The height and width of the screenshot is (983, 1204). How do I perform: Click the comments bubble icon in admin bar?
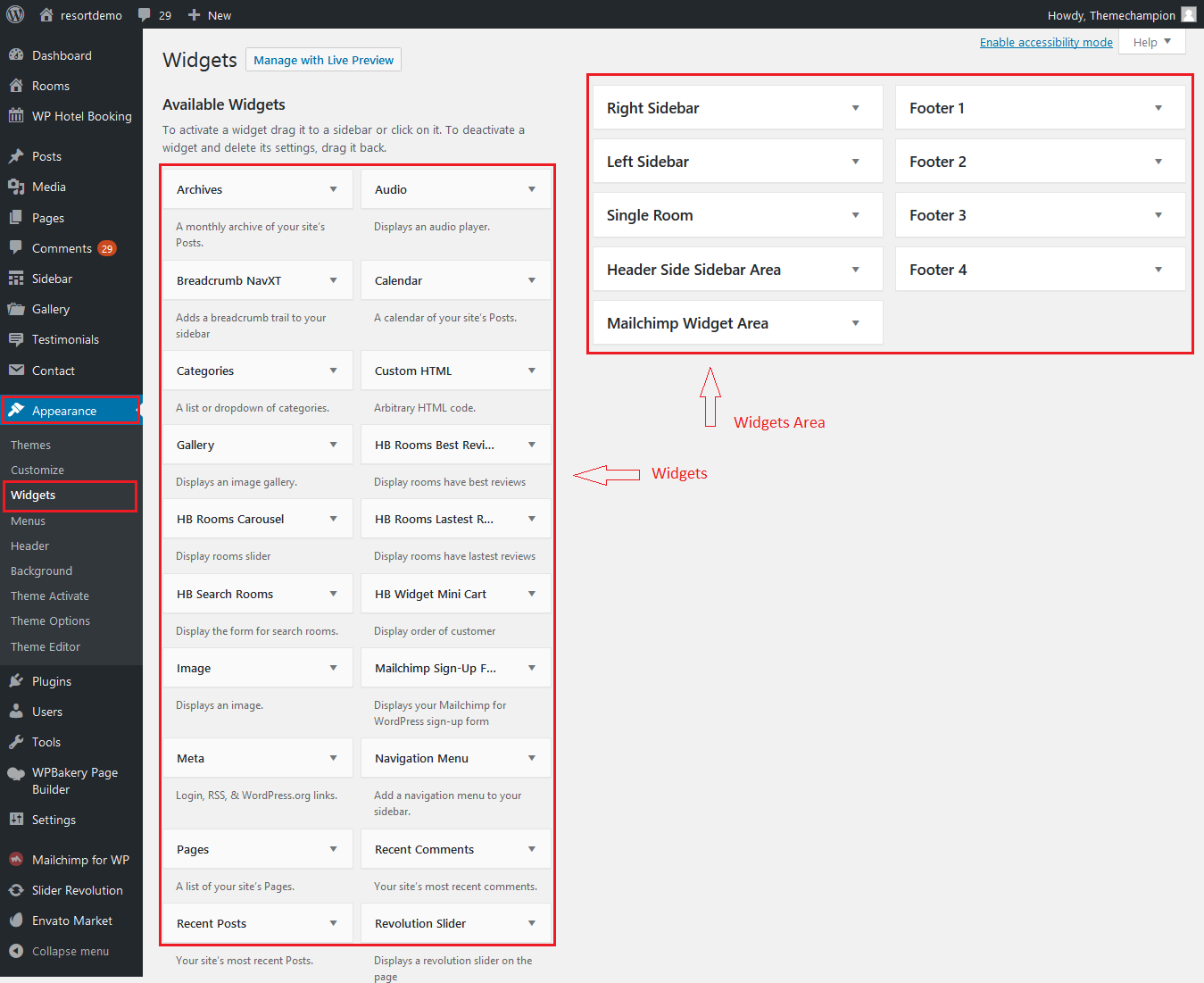[145, 15]
